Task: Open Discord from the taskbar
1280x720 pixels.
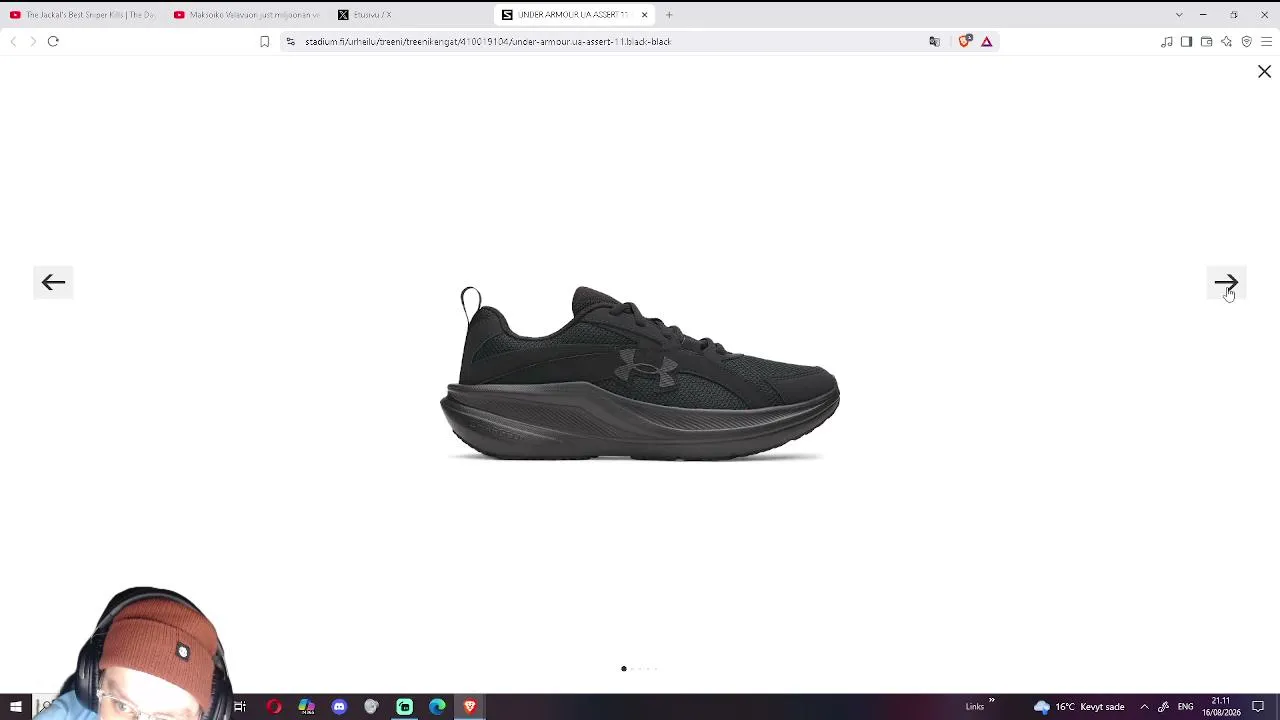Action: [x=339, y=707]
